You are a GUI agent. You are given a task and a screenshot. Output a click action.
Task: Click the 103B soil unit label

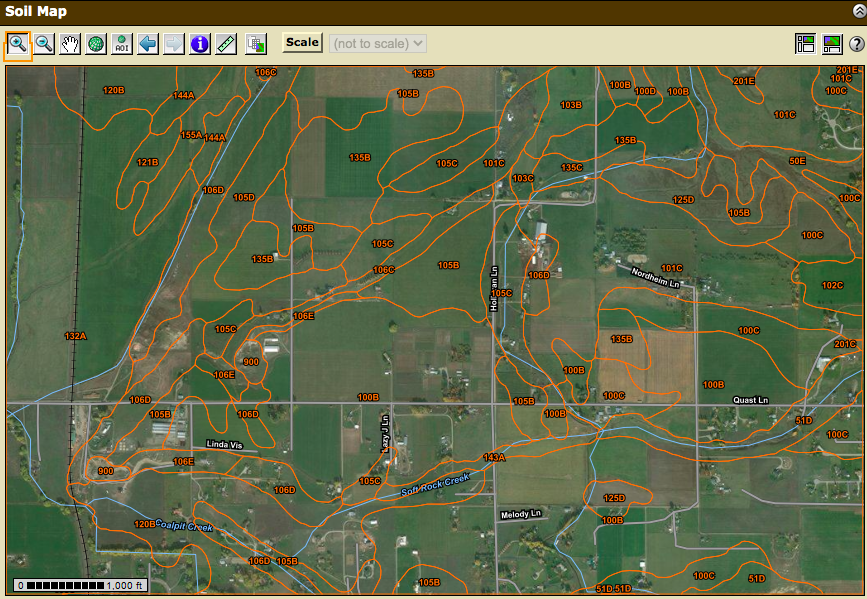571,105
